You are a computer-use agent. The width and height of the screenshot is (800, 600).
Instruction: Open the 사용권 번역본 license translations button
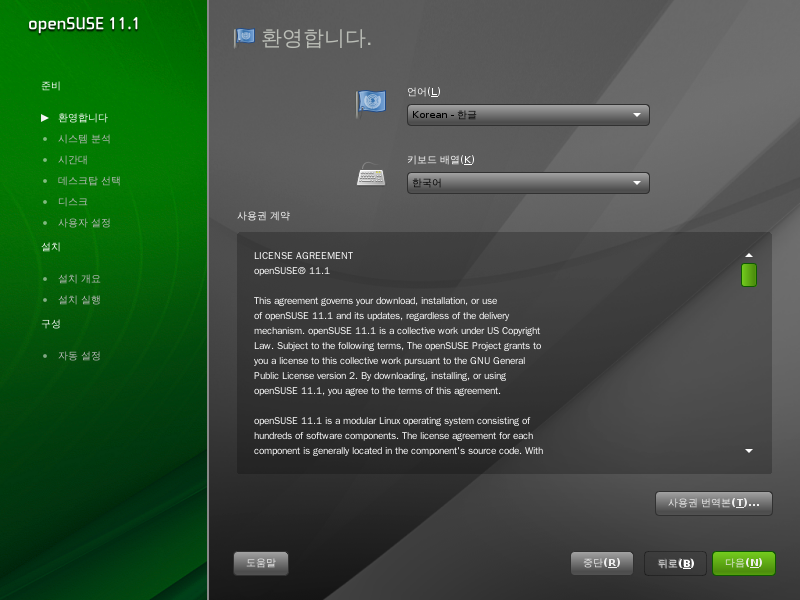pos(713,503)
